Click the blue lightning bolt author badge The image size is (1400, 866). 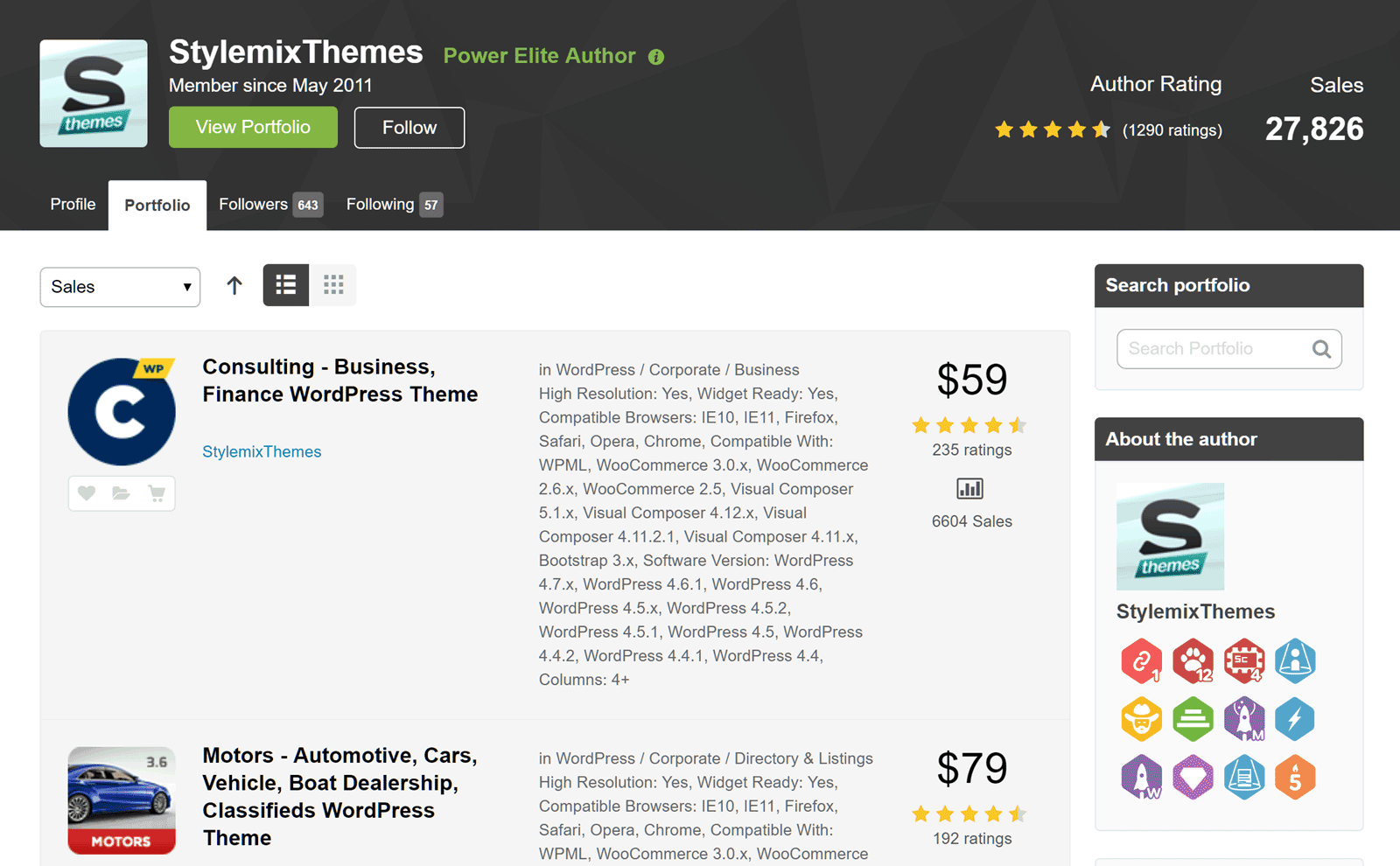(x=1294, y=719)
